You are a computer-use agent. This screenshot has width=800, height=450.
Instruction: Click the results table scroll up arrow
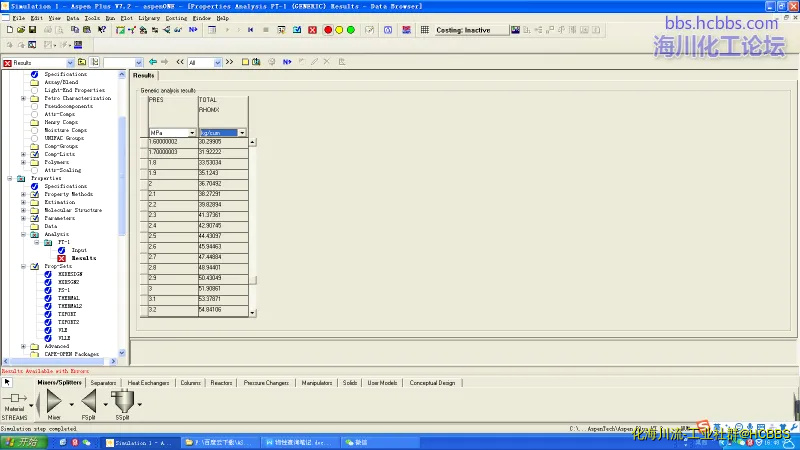click(253, 142)
